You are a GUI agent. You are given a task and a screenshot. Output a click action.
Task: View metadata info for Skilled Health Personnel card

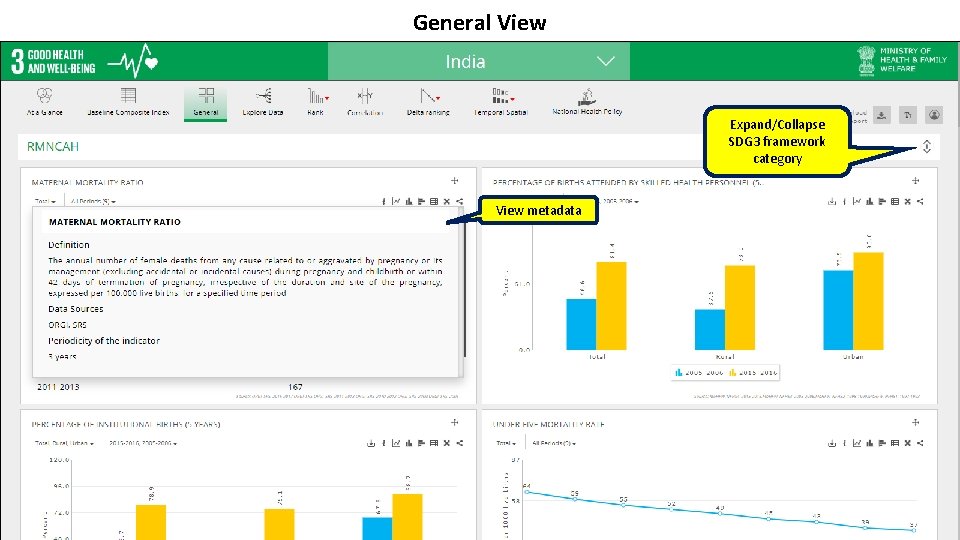pos(844,201)
